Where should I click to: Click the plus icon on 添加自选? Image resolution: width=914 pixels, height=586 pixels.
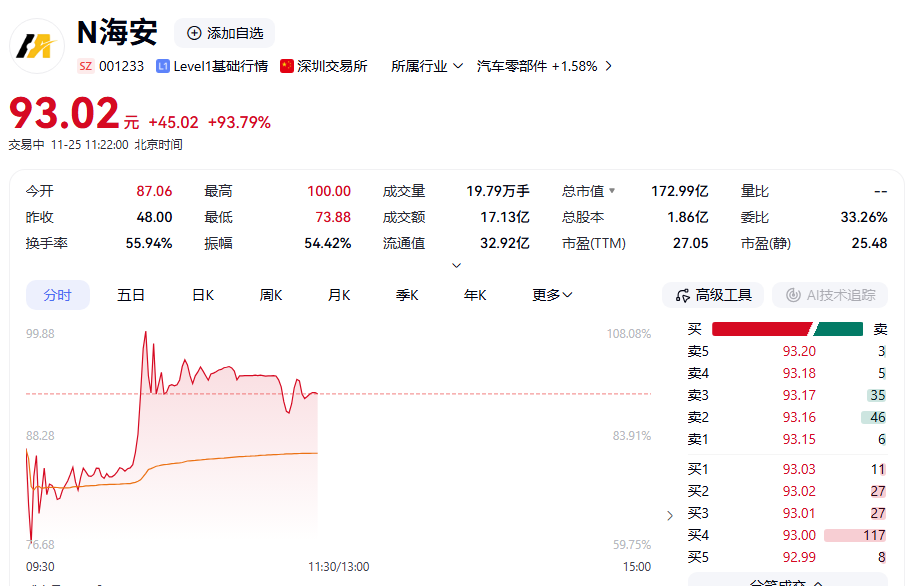tap(192, 32)
